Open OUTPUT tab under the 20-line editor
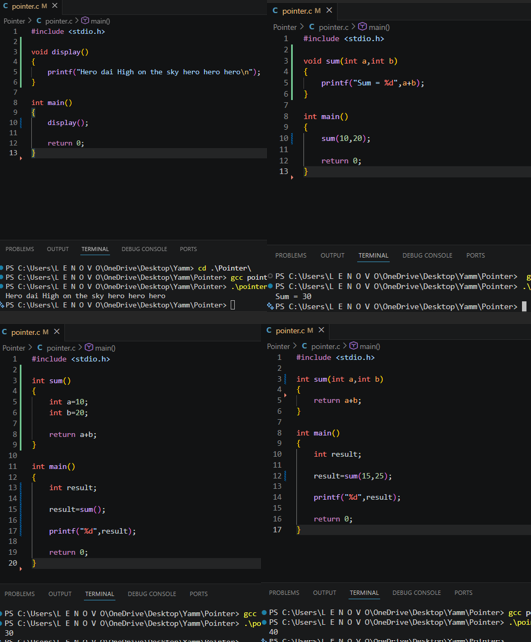The width and height of the screenshot is (531, 642). coord(60,594)
